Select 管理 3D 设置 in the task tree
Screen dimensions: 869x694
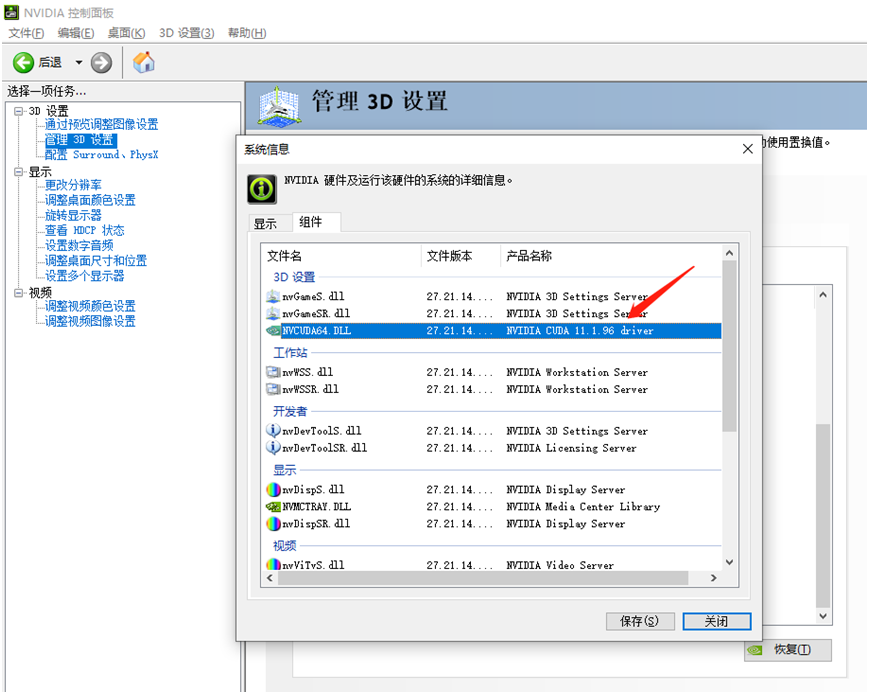coord(80,140)
